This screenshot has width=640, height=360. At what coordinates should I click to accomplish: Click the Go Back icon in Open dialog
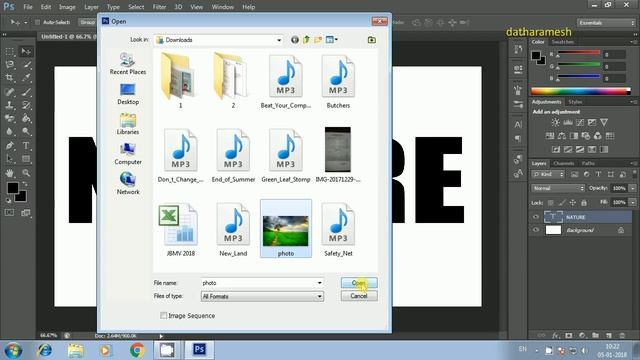pos(295,40)
